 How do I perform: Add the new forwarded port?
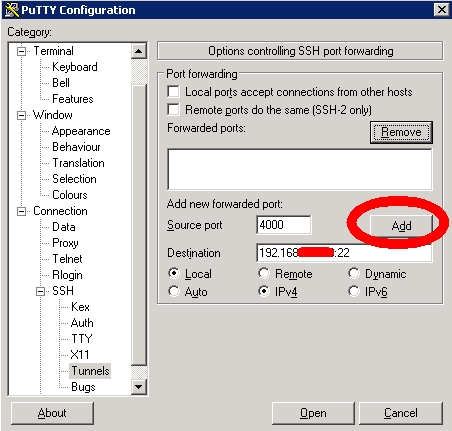pos(401,226)
